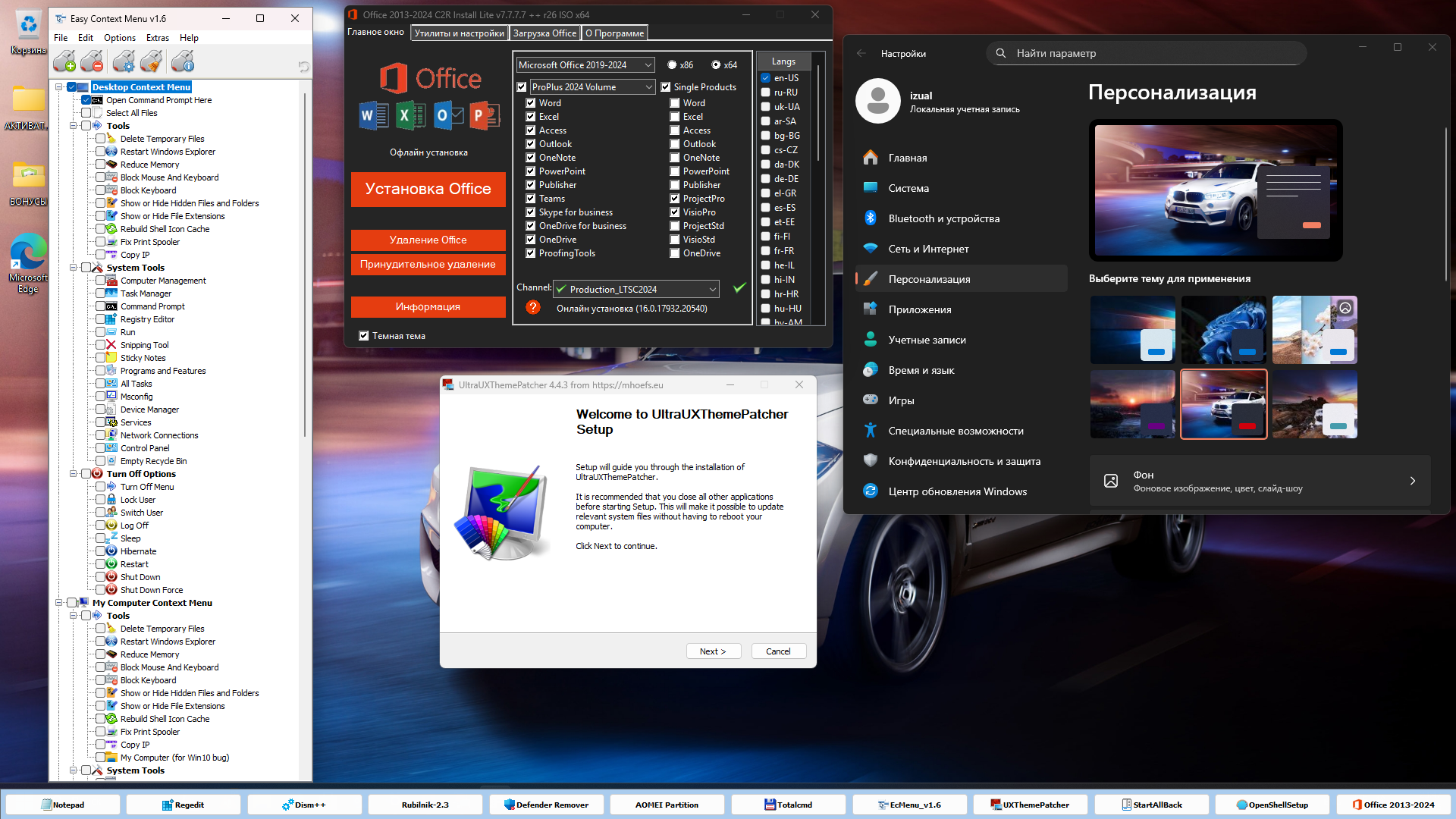Open the Microsoft Office 2019-2024 version dropdown
The width and height of the screenshot is (1456, 819).
[x=585, y=65]
